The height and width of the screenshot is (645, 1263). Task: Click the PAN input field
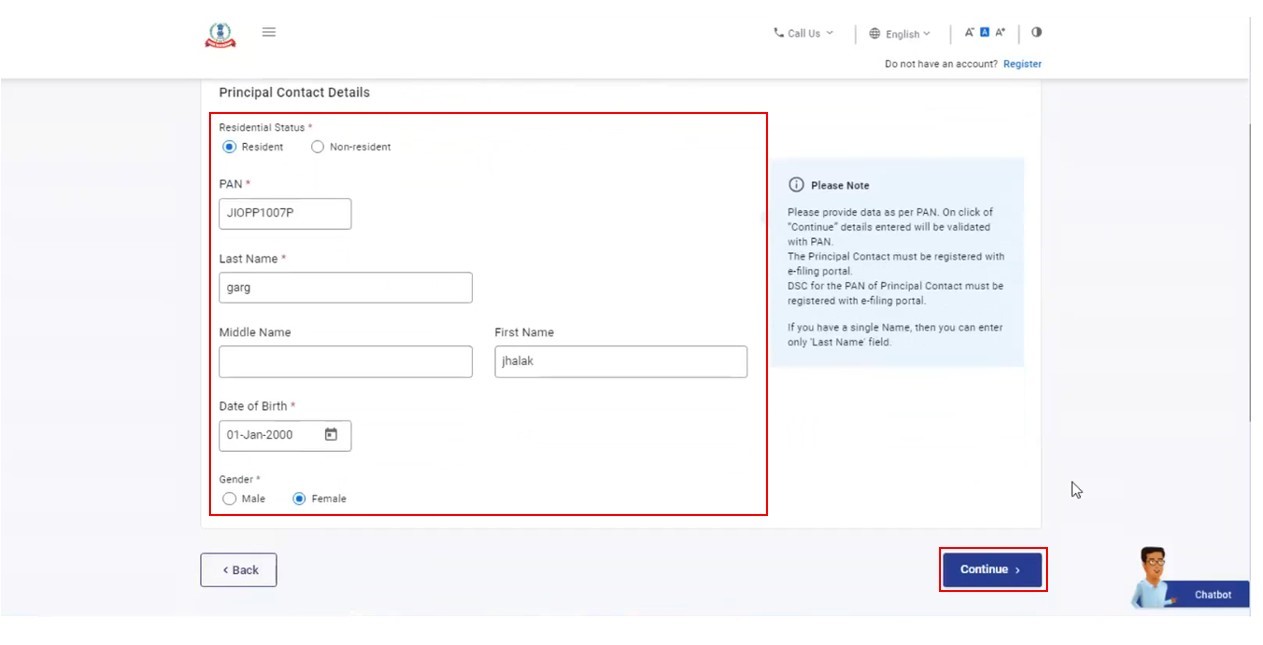(285, 214)
